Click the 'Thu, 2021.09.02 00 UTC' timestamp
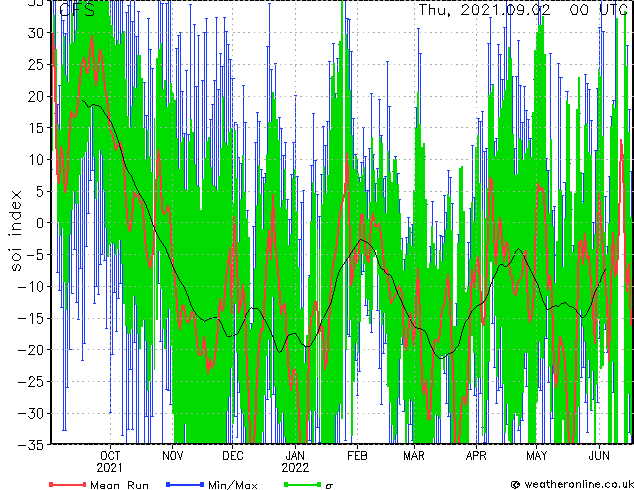The width and height of the screenshot is (634, 490). point(523,10)
